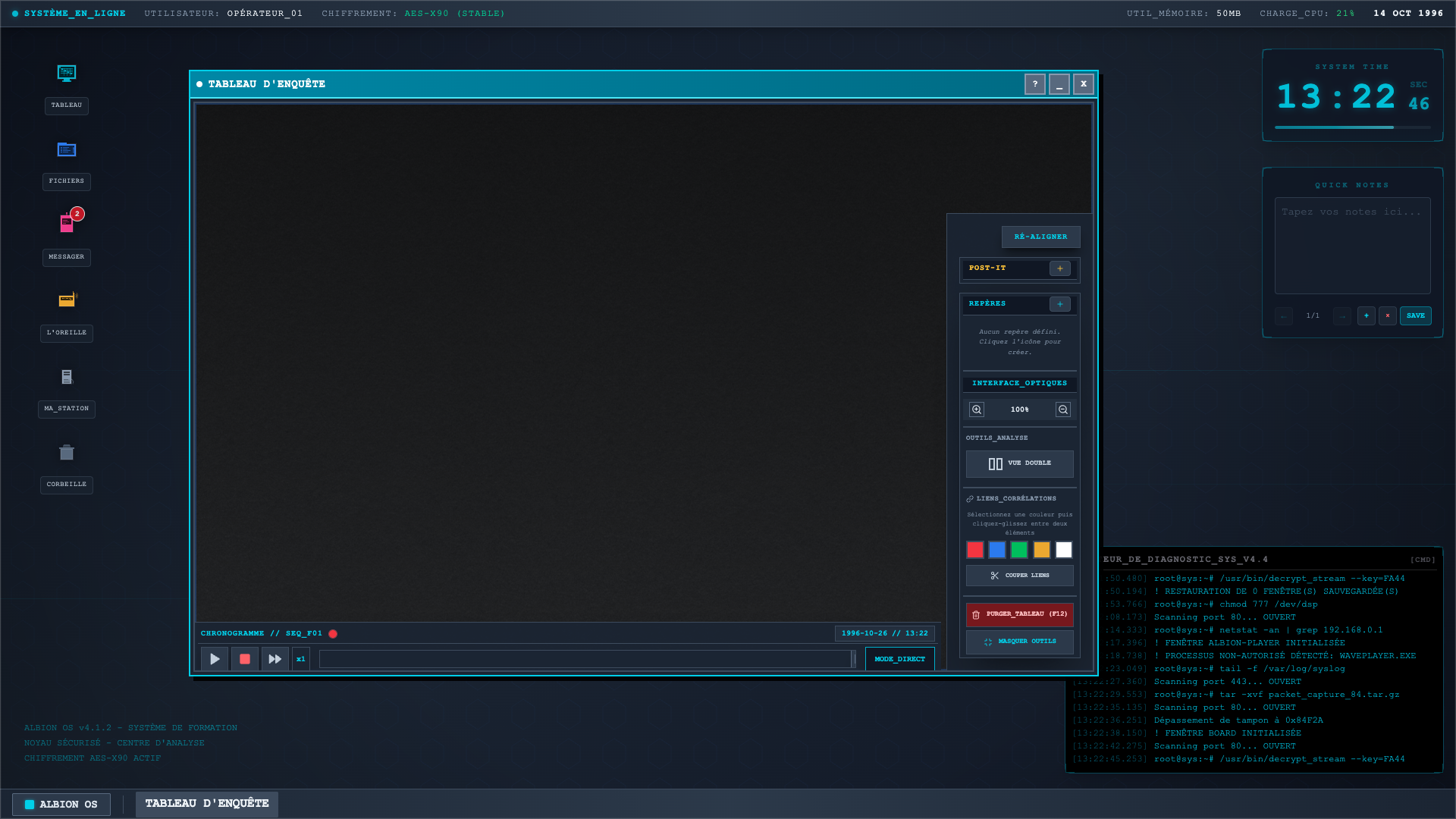Toggle Masquer Outils to hide tools
The image size is (1456, 819).
coord(1019,642)
